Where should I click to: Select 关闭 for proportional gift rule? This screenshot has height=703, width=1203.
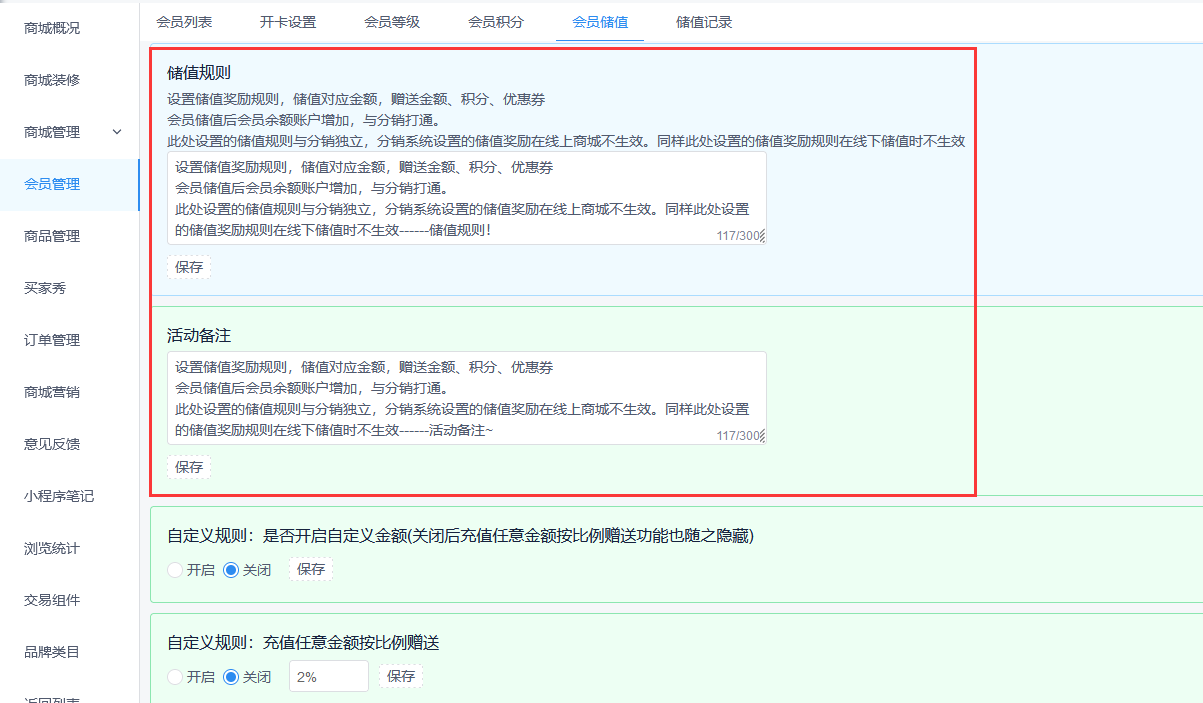click(232, 677)
